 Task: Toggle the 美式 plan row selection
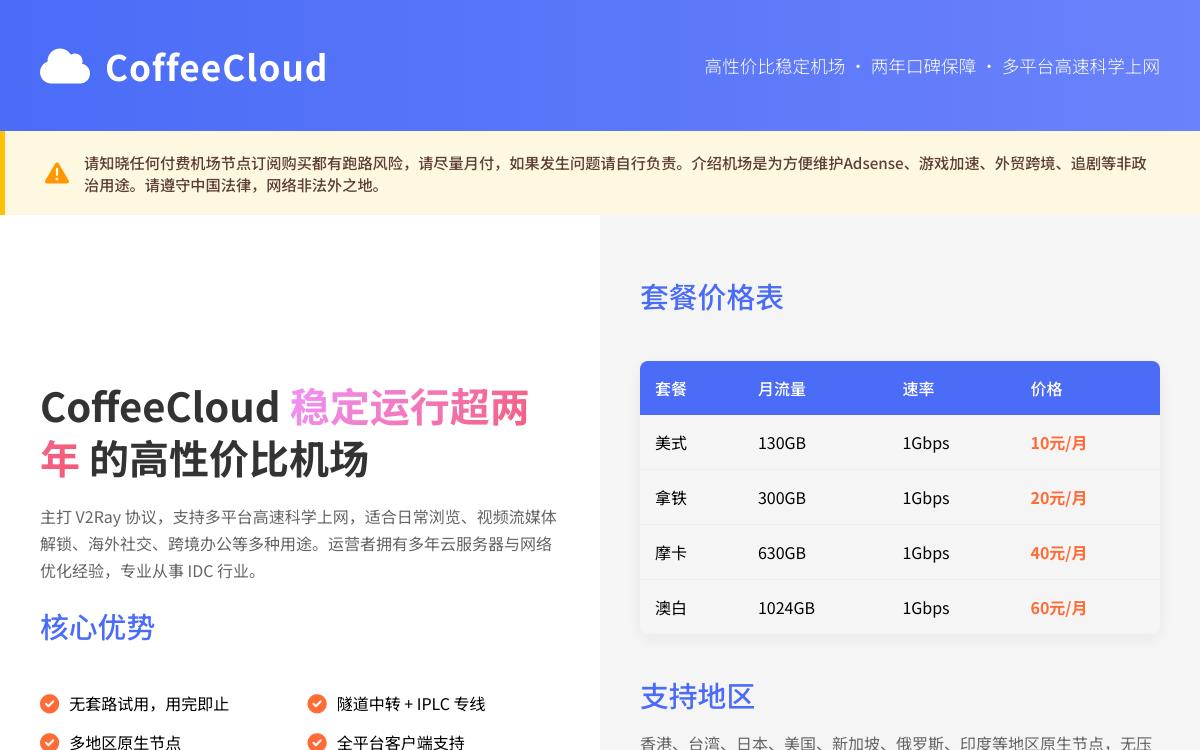click(x=900, y=443)
